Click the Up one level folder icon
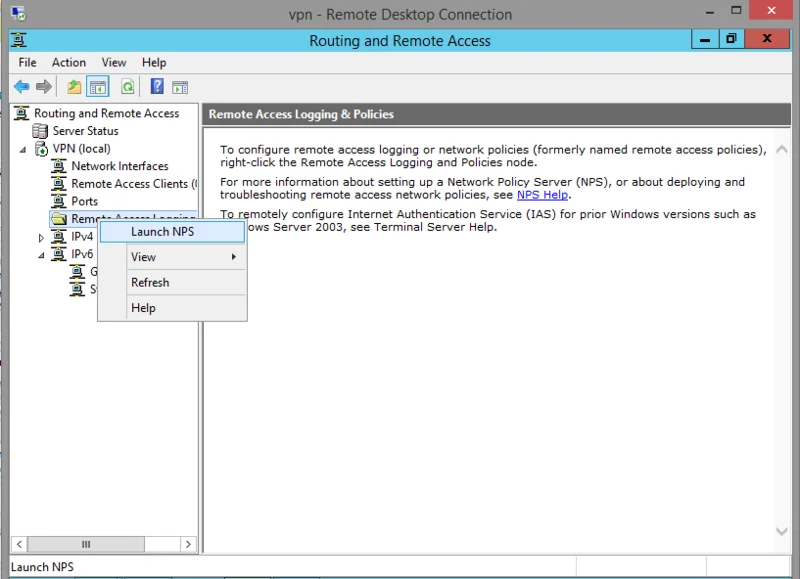 74,87
